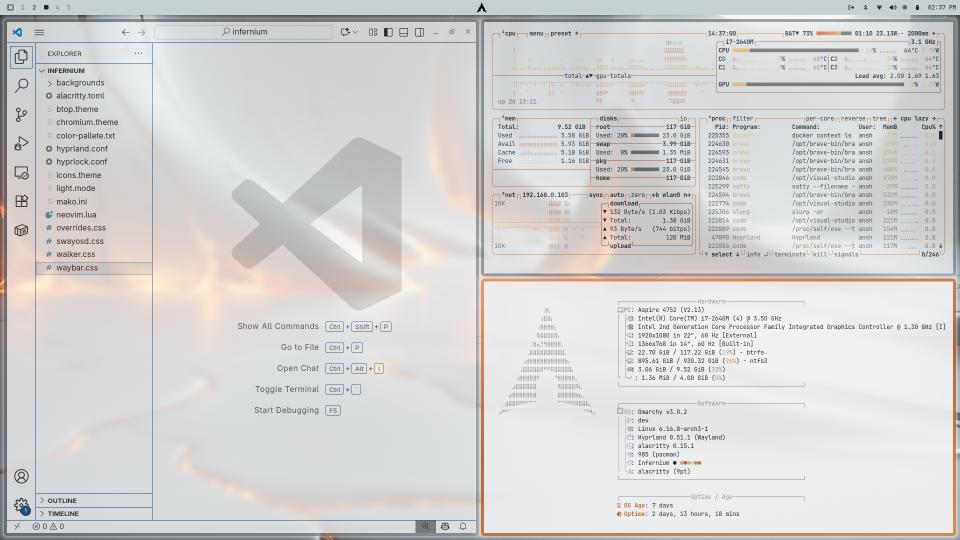The image size is (960, 540).
Task: Toggle per-core option in btop proc box
Action: point(820,118)
